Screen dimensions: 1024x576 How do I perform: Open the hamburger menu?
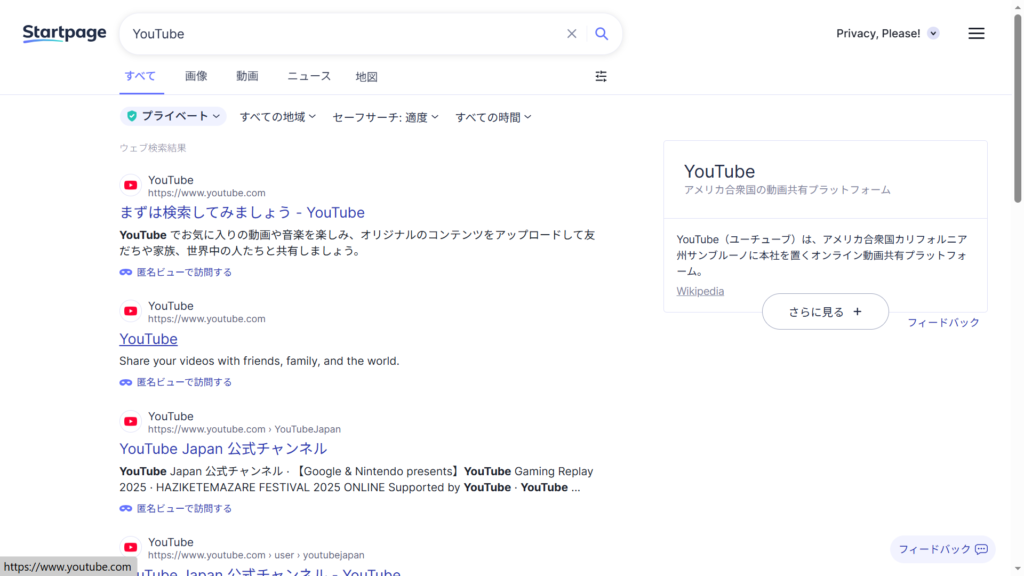coord(976,33)
